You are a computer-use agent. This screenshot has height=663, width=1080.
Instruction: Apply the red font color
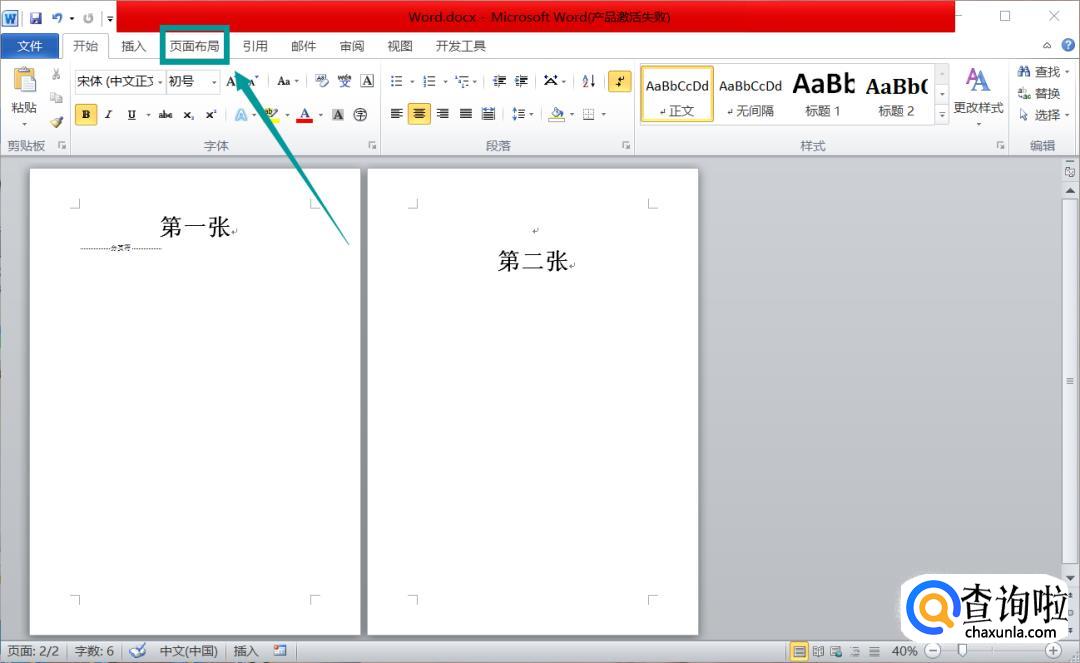tap(304, 114)
